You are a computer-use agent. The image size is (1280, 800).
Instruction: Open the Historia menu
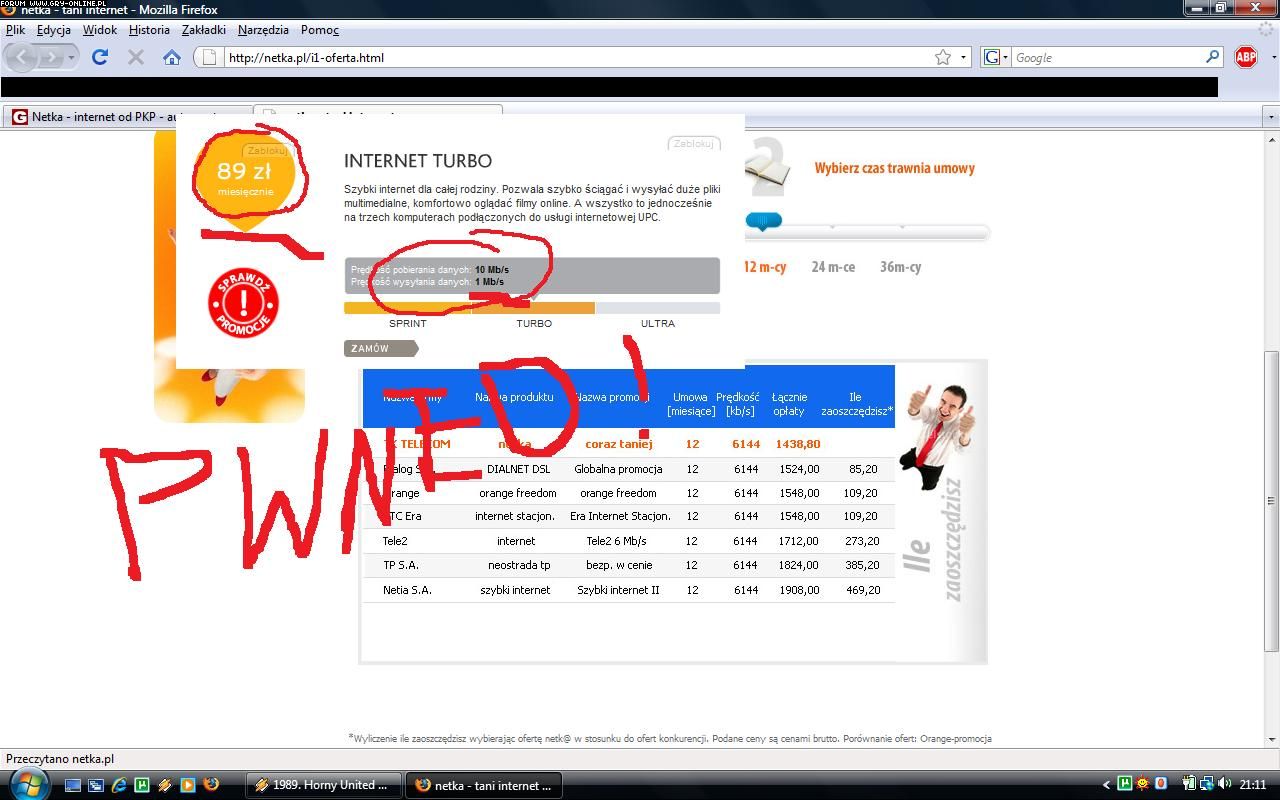click(149, 30)
